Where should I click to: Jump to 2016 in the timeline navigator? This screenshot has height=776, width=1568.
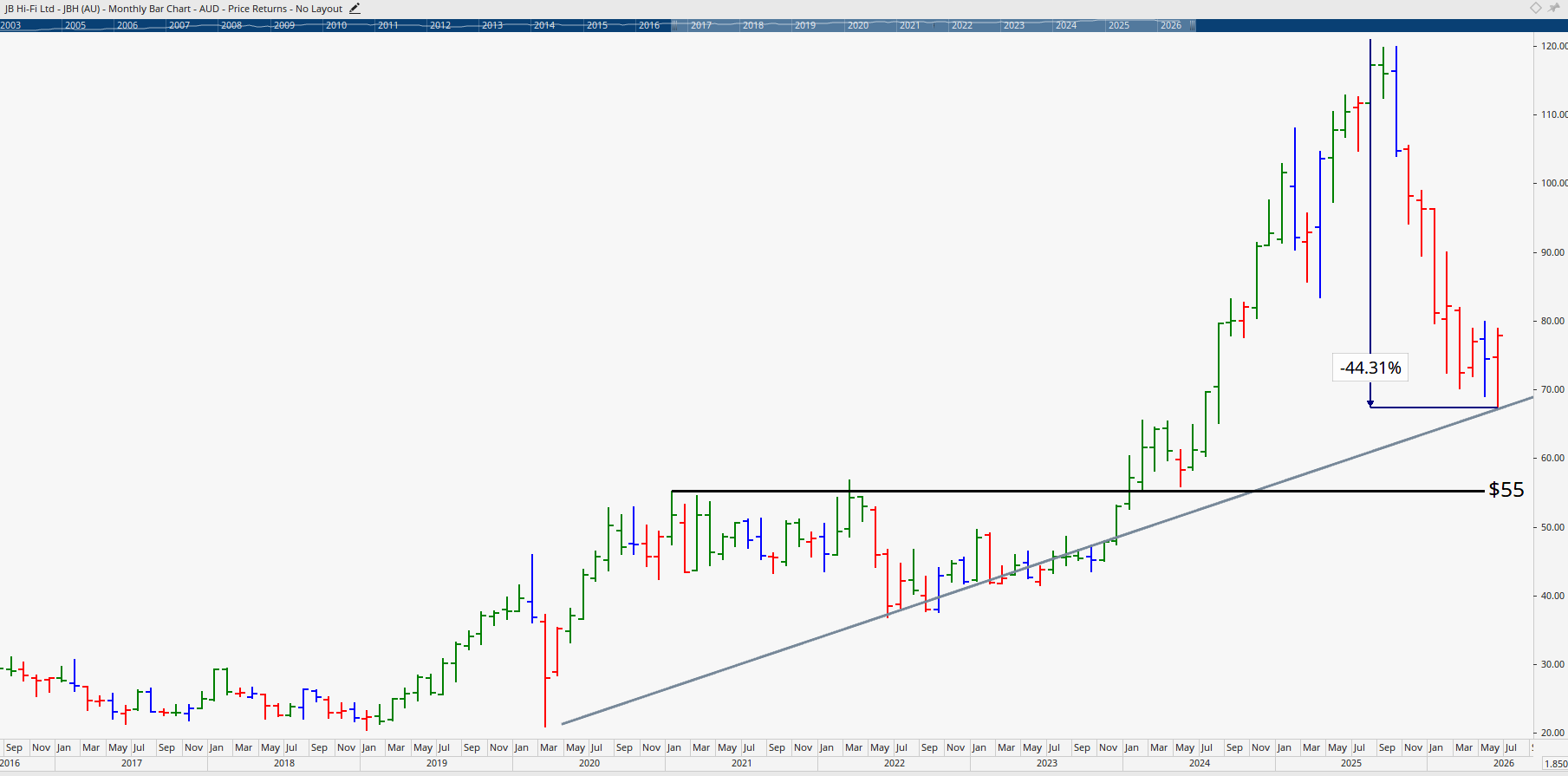click(649, 25)
